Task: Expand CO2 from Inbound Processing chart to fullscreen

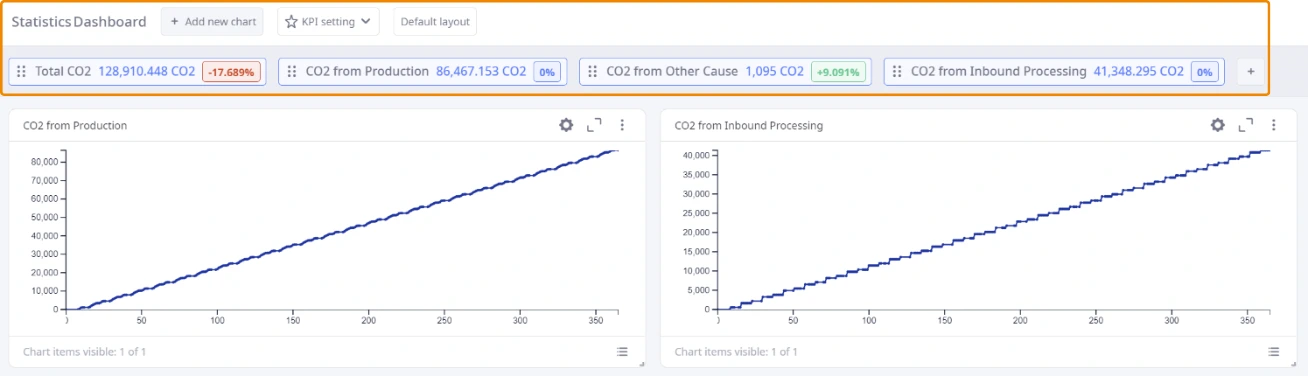Action: (x=1246, y=125)
